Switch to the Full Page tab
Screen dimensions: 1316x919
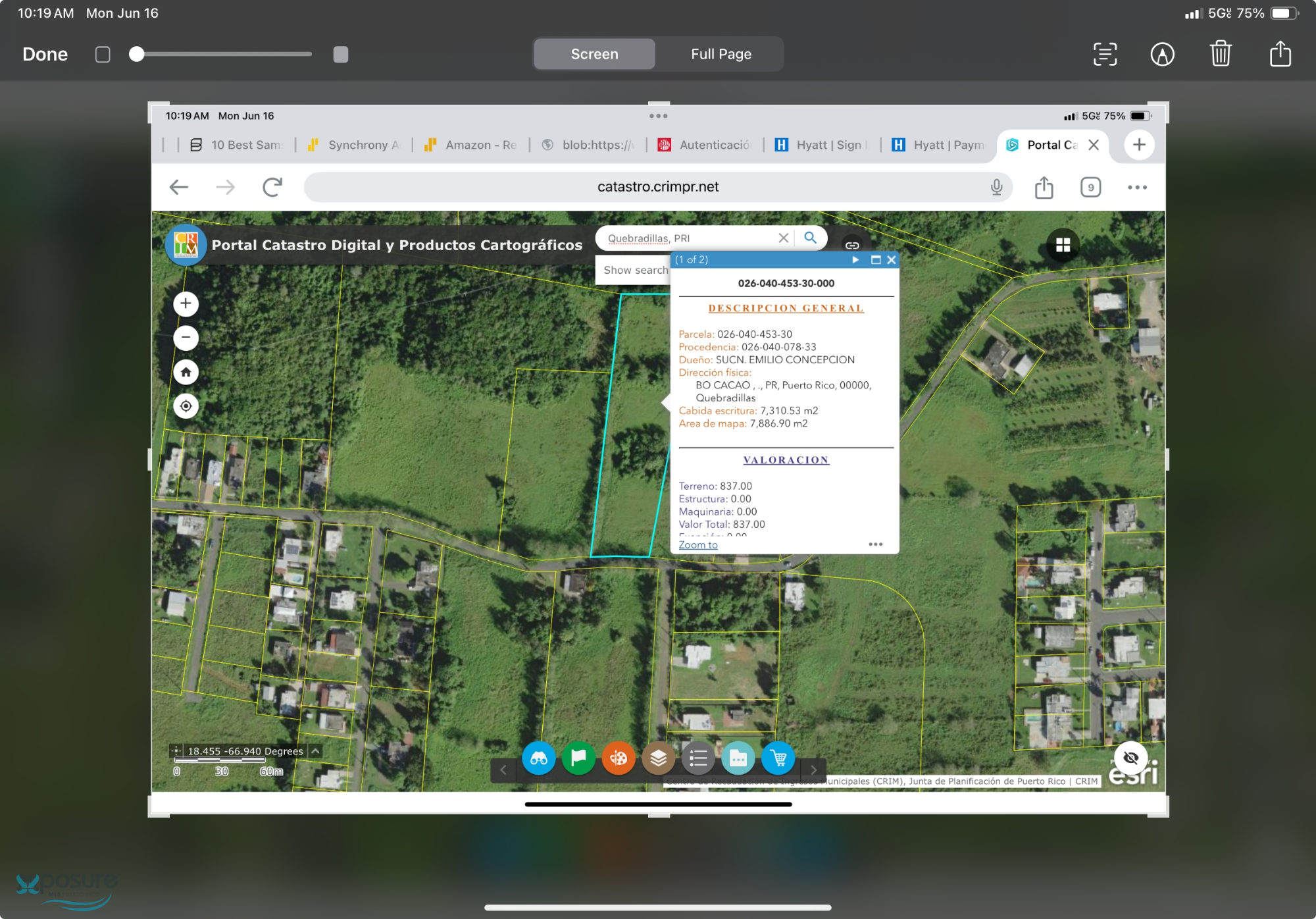point(721,54)
